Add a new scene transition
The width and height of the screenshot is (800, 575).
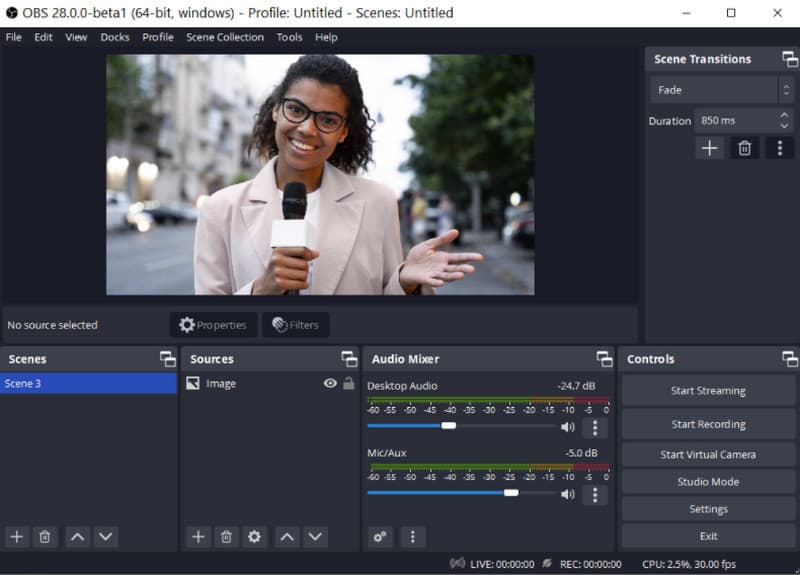[x=709, y=148]
